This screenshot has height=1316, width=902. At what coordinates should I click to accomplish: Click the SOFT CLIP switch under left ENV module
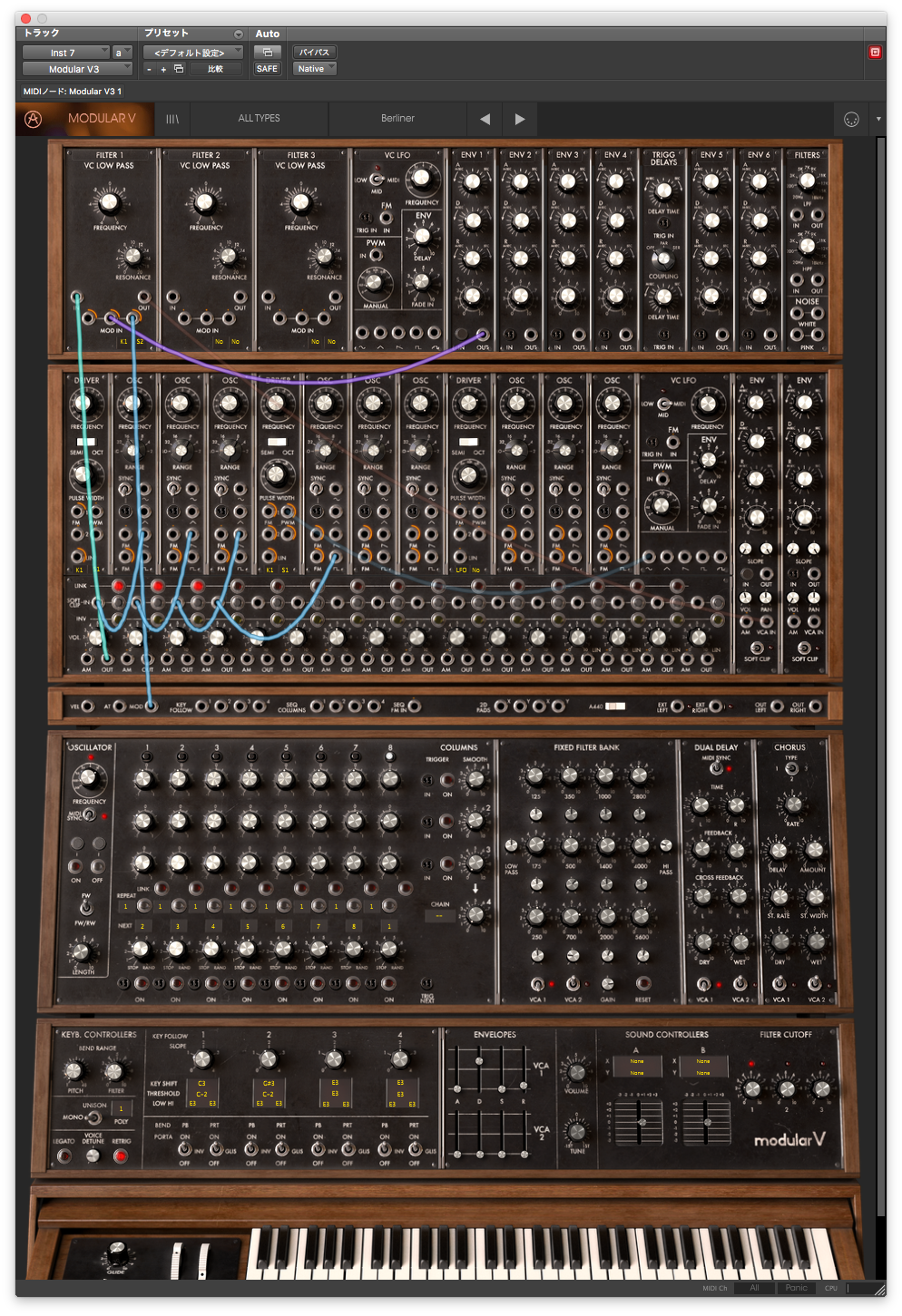tap(756, 648)
